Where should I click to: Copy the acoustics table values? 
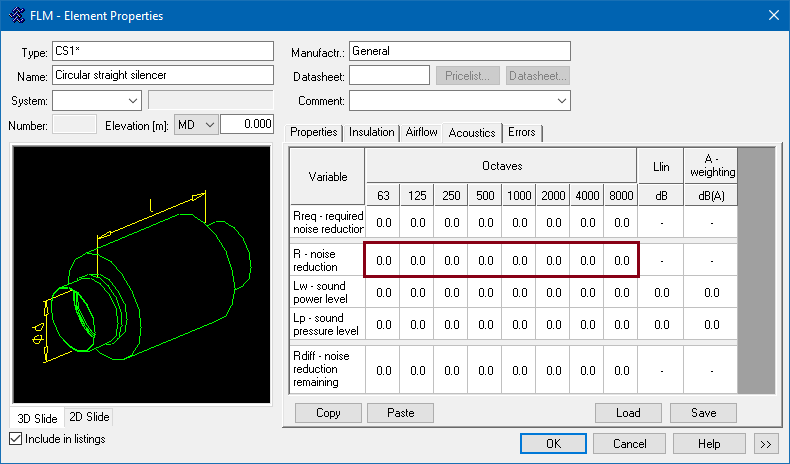tap(328, 413)
